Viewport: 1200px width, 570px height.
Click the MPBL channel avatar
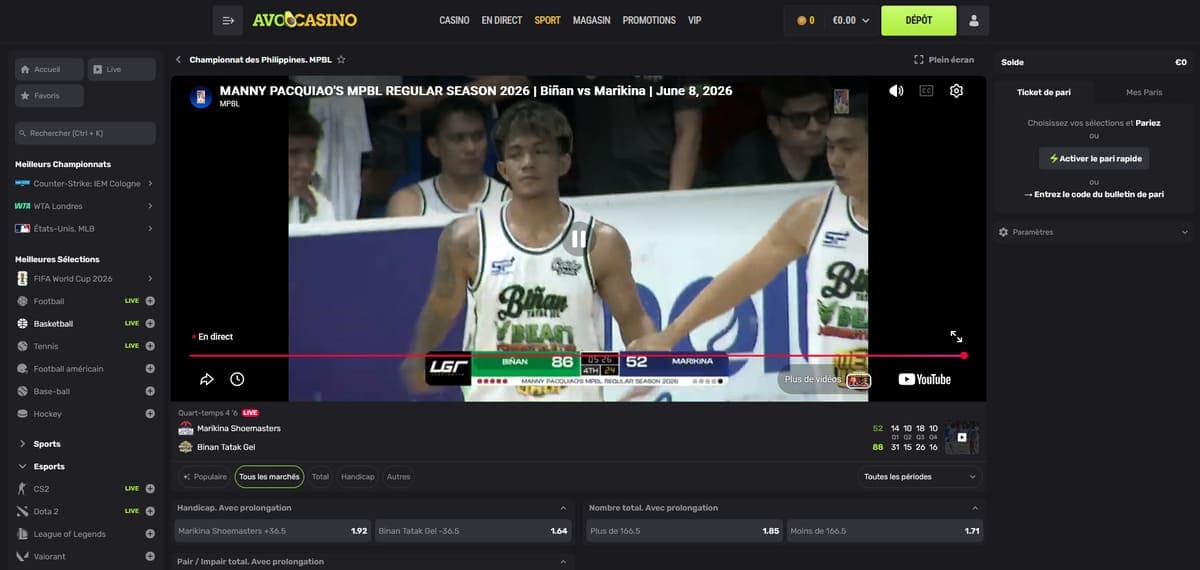[x=201, y=97]
